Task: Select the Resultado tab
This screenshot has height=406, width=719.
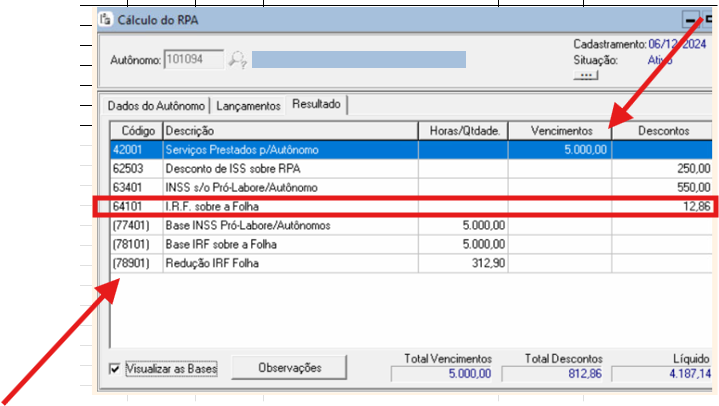Action: 316,104
